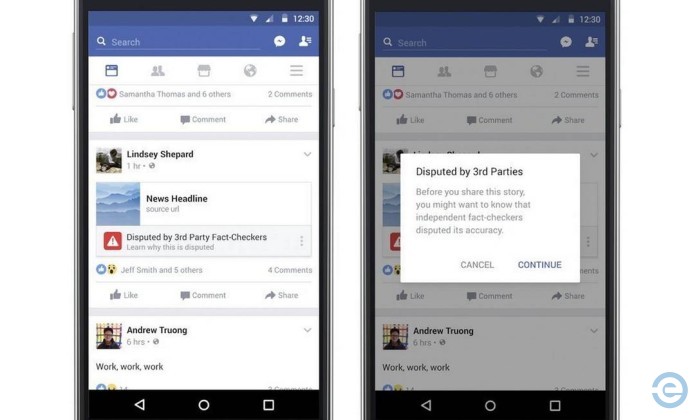Image resolution: width=699 pixels, height=420 pixels.
Task: Click the red warning icon on disputed story
Action: pyautogui.click(x=113, y=241)
